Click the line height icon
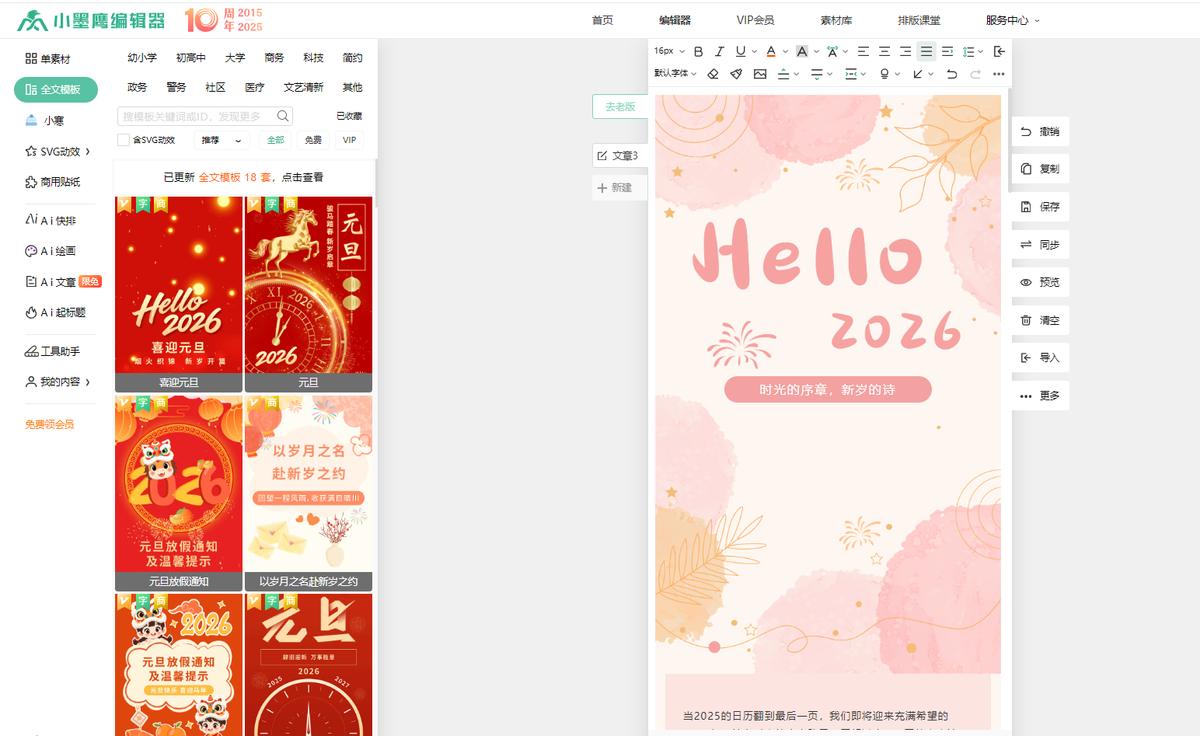The width and height of the screenshot is (1200, 736). point(968,51)
